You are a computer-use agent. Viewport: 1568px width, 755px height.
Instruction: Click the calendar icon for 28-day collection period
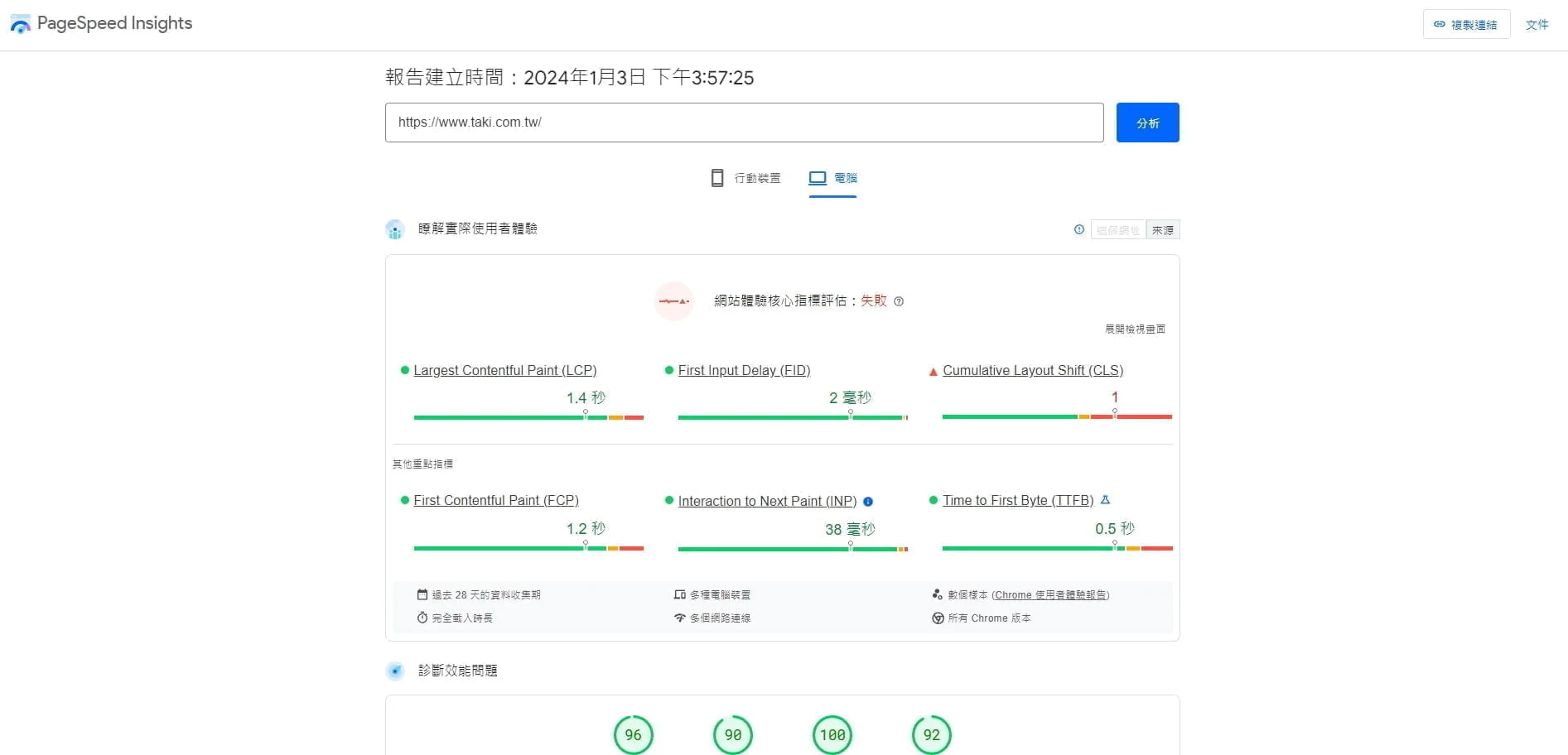422,594
